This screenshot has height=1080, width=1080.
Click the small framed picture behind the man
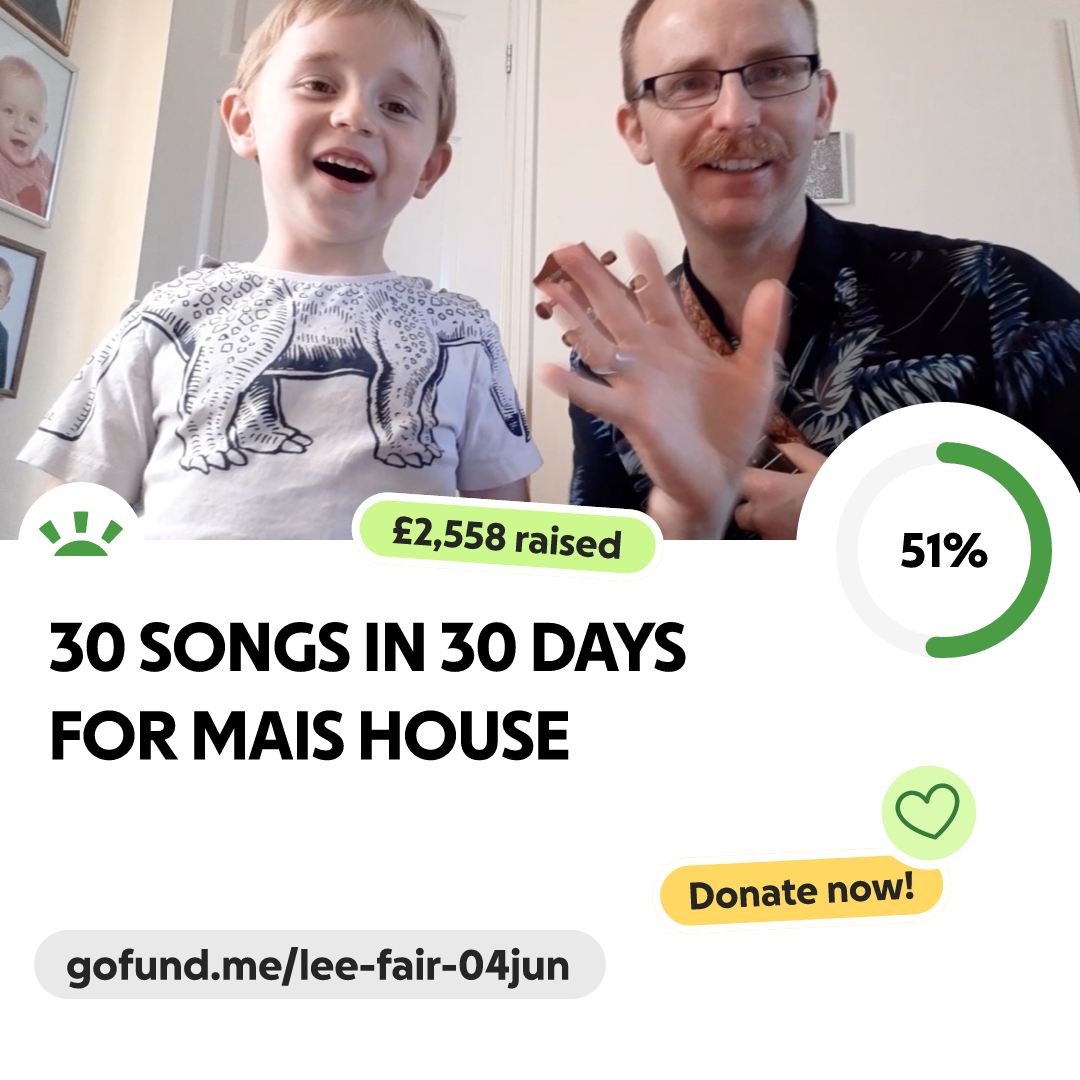click(x=827, y=167)
